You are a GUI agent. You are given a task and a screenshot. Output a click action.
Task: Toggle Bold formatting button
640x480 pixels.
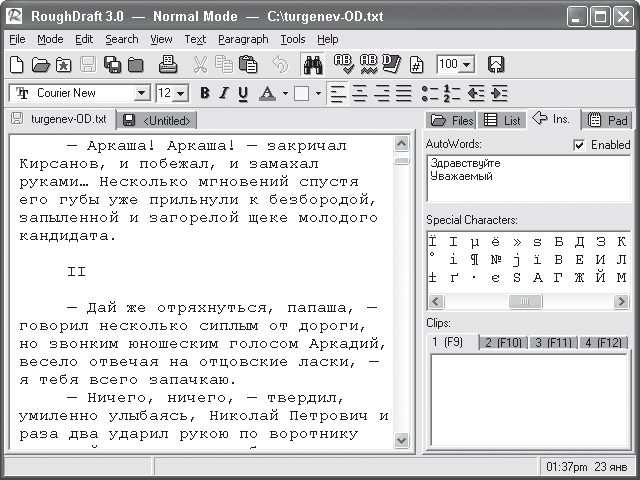[205, 93]
